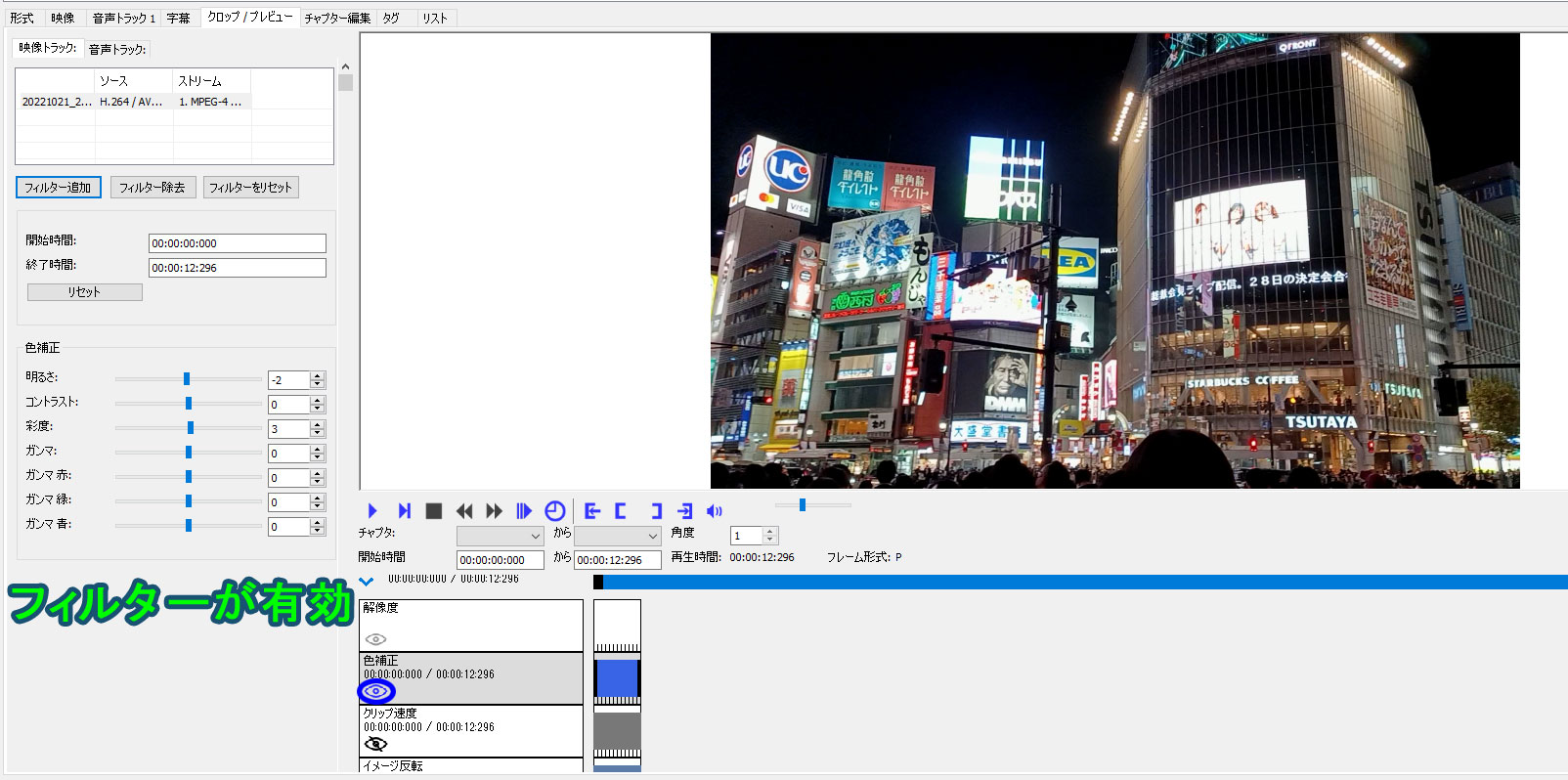Image resolution: width=1568 pixels, height=780 pixels.
Task: Adjust the 彩度 slider
Action: point(188,427)
